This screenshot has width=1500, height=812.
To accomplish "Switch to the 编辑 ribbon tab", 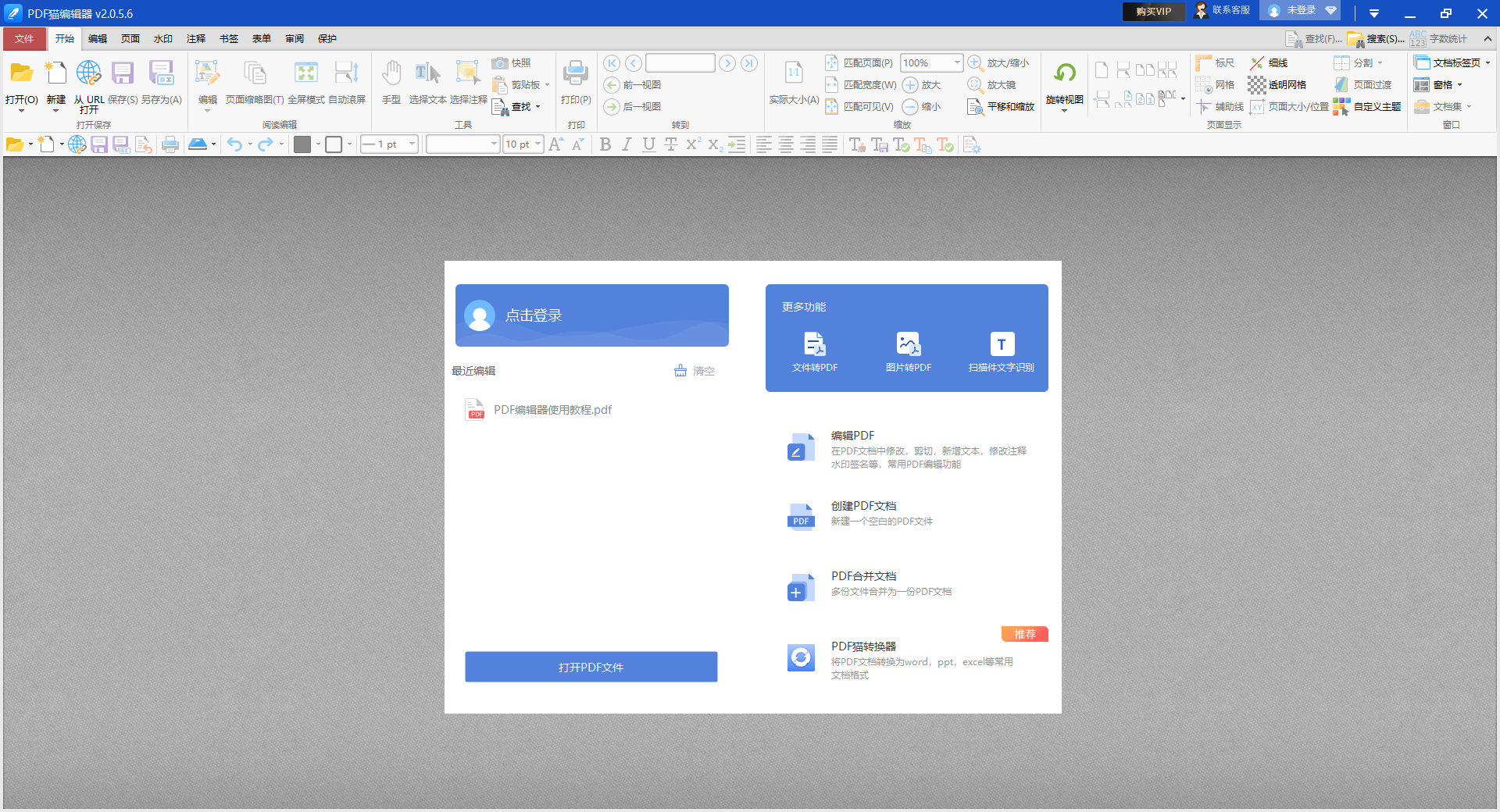I will point(98,38).
